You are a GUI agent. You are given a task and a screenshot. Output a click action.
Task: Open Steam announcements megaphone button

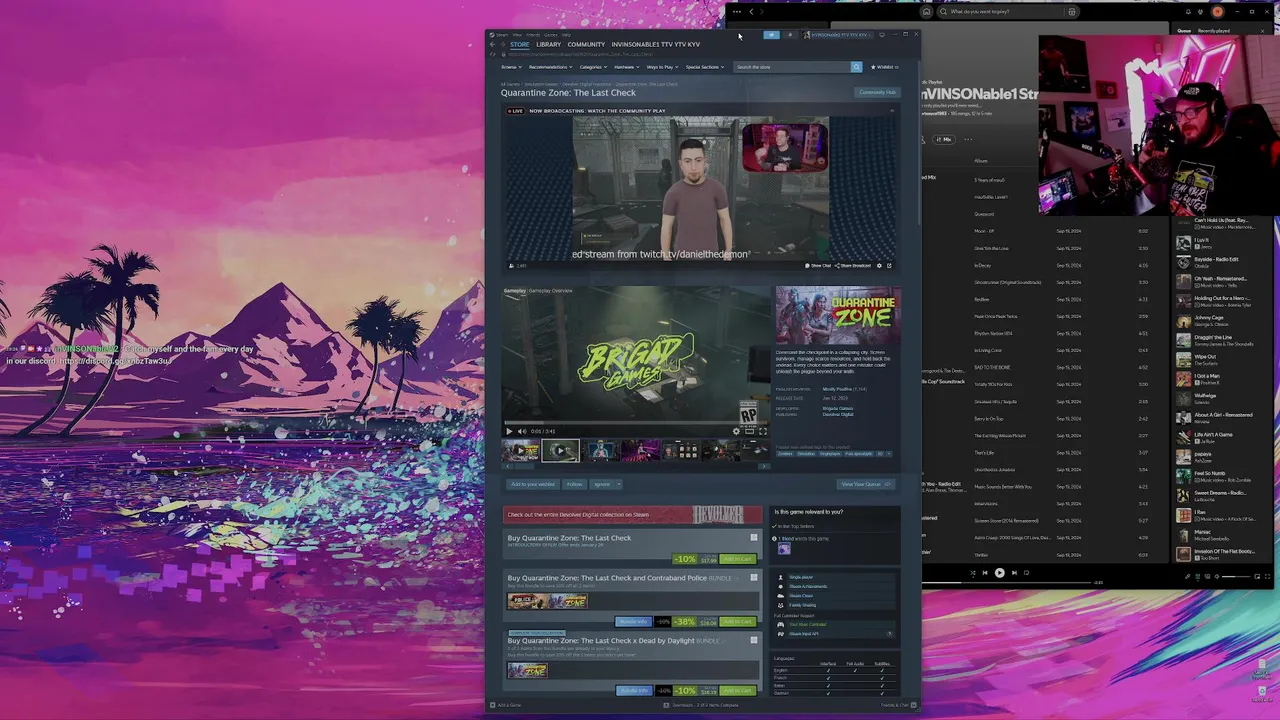[771, 35]
